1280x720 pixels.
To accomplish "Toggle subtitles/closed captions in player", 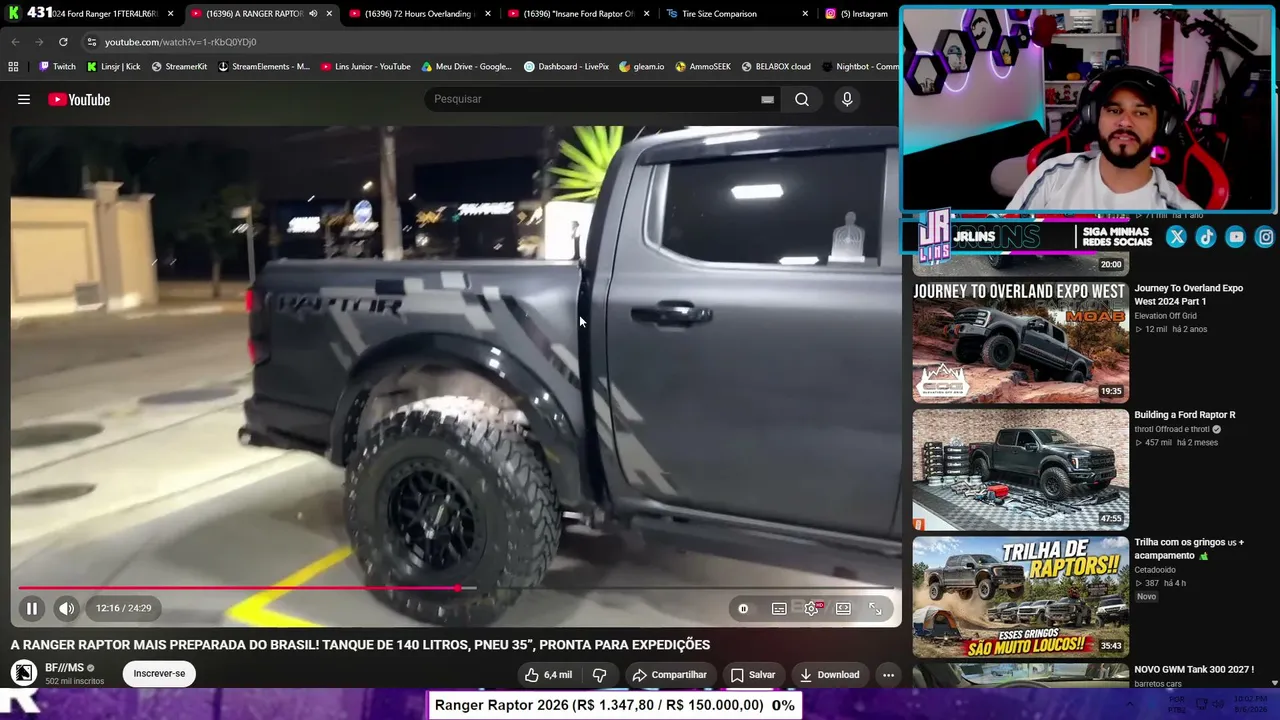I will pos(779,608).
